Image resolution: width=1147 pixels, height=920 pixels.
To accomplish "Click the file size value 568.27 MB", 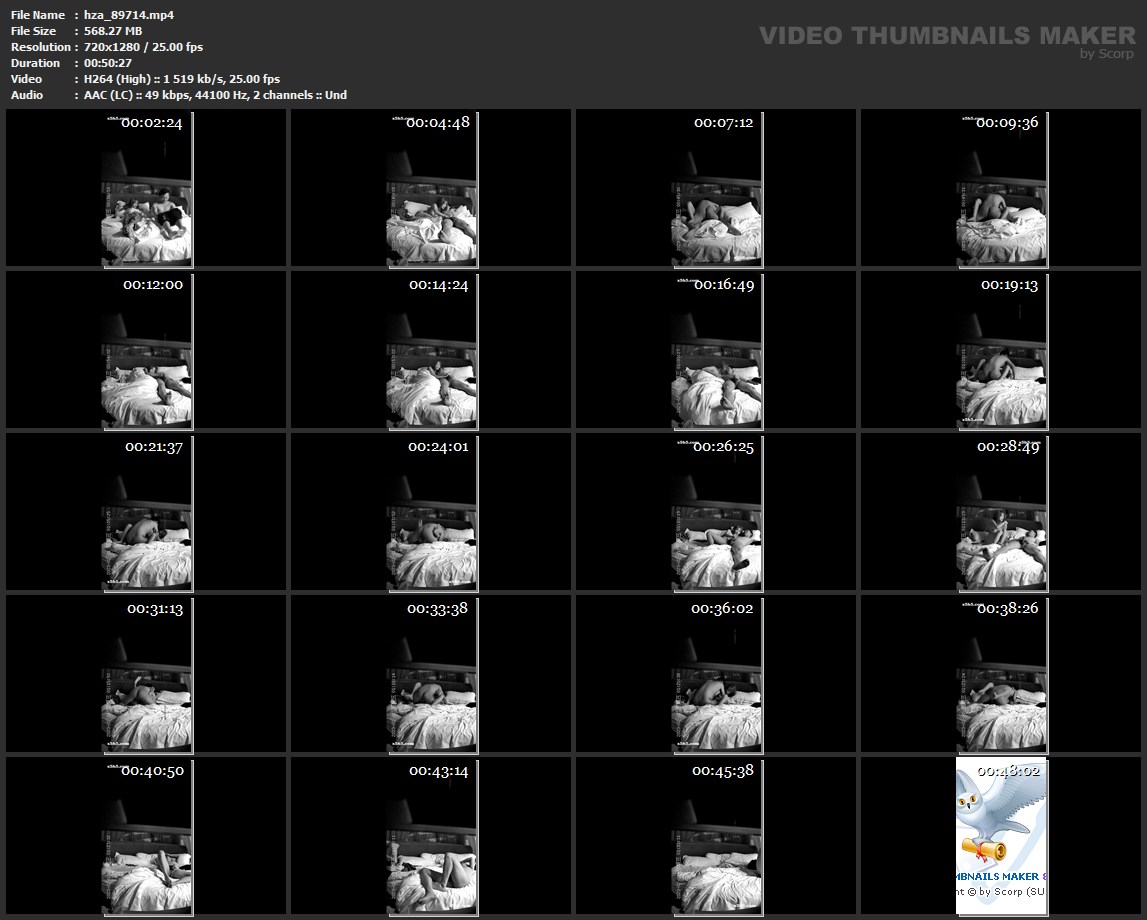I will [x=113, y=31].
